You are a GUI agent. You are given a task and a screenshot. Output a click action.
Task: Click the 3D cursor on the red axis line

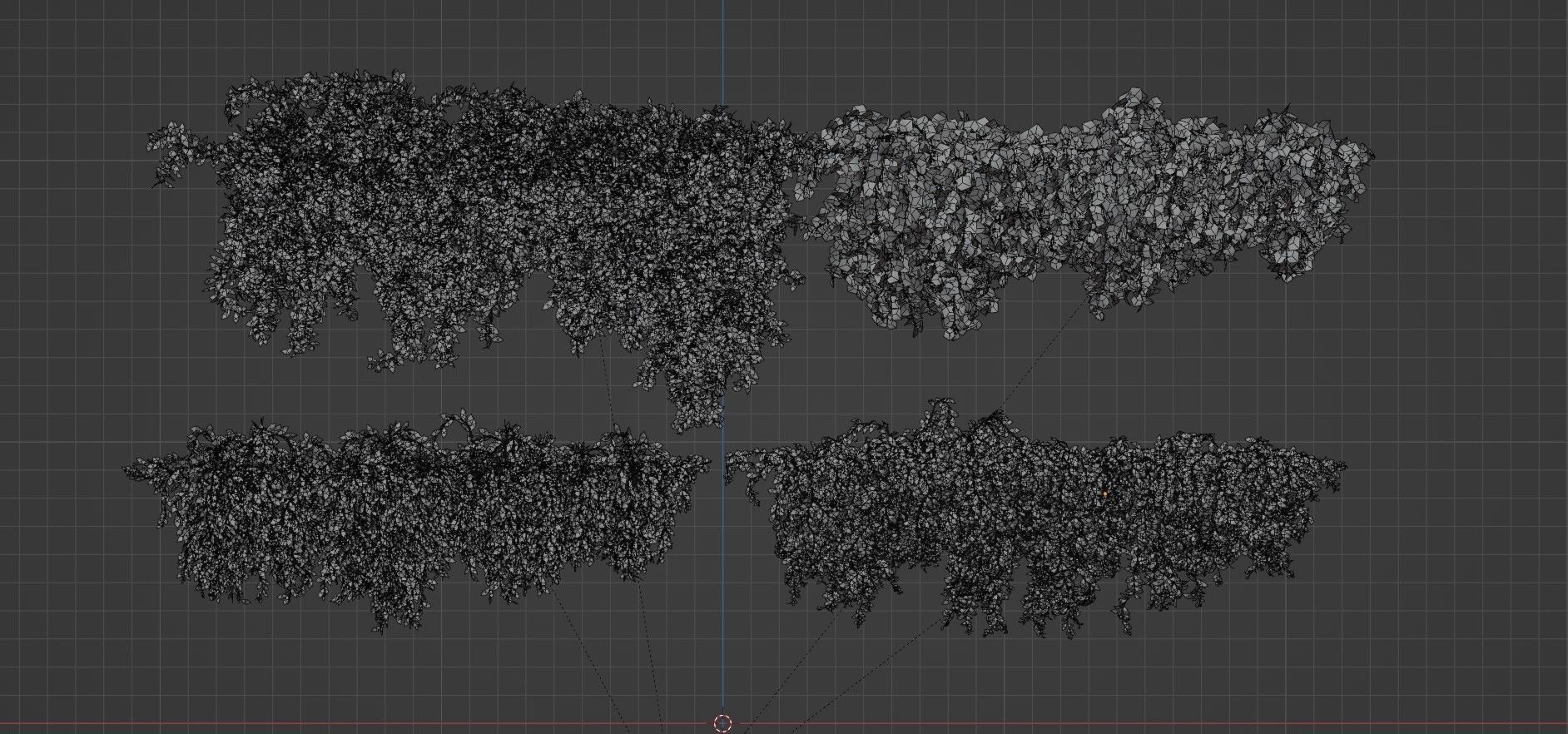pos(722,723)
